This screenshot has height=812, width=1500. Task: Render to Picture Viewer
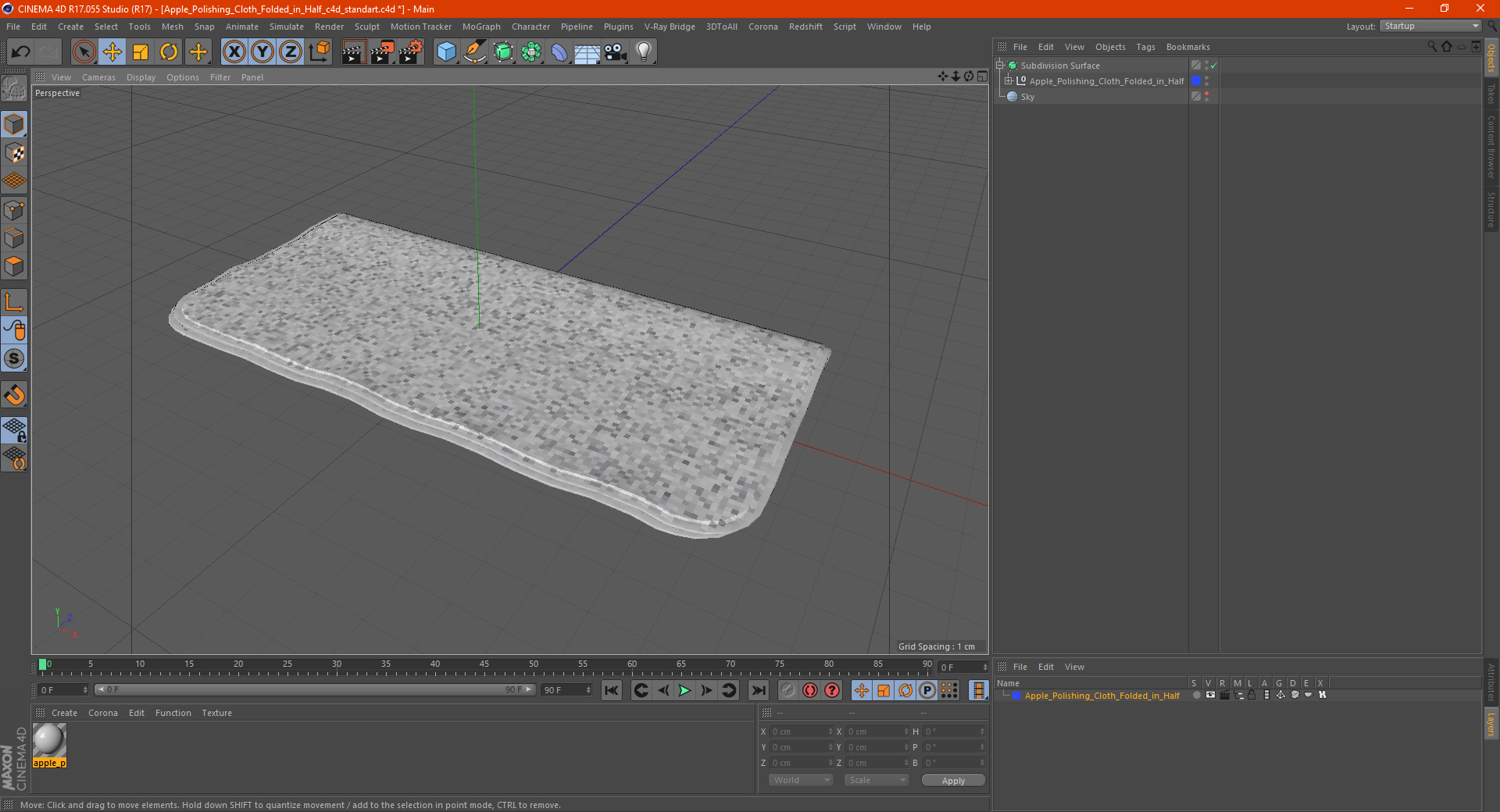[x=382, y=52]
